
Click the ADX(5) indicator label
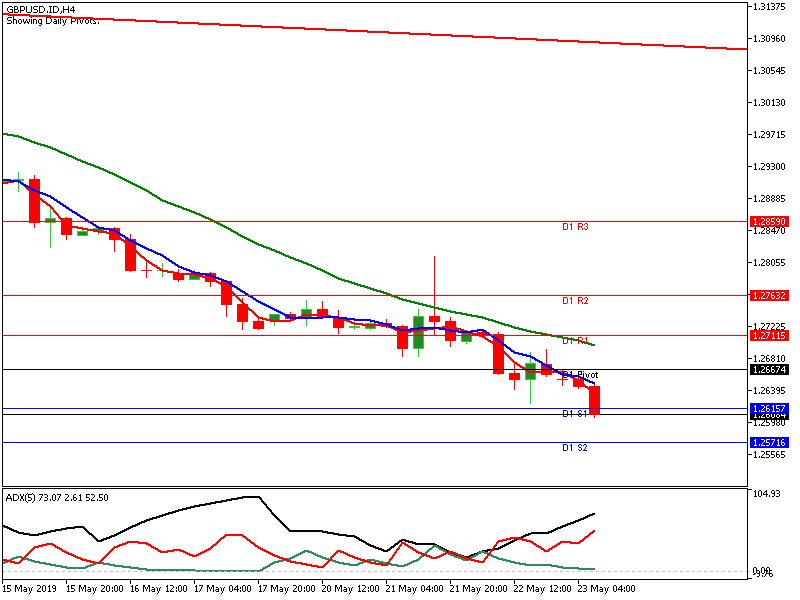coord(57,497)
